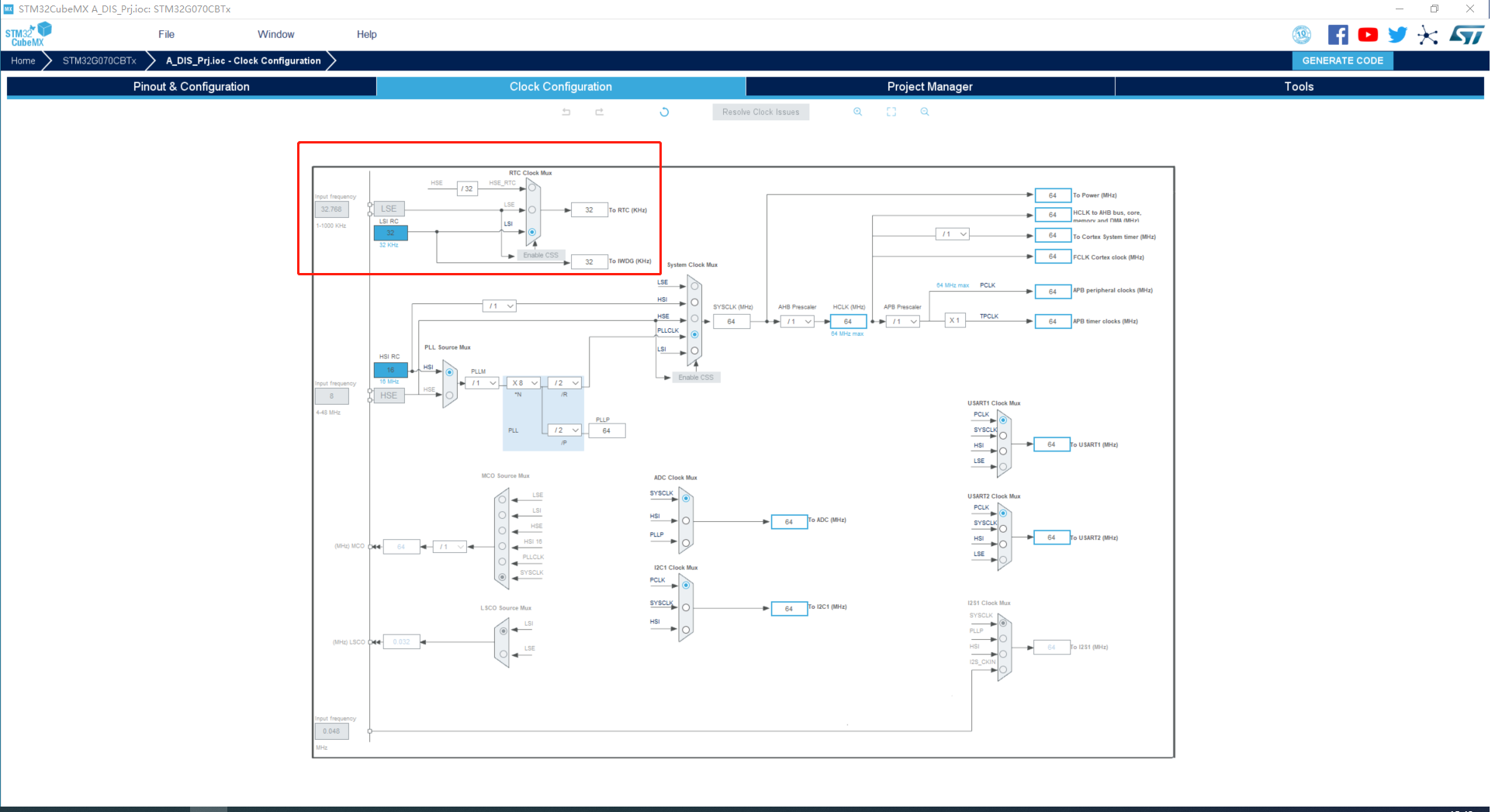Select LSE in the RTC Clock Mux
The image size is (1495, 812).
pyautogui.click(x=532, y=210)
